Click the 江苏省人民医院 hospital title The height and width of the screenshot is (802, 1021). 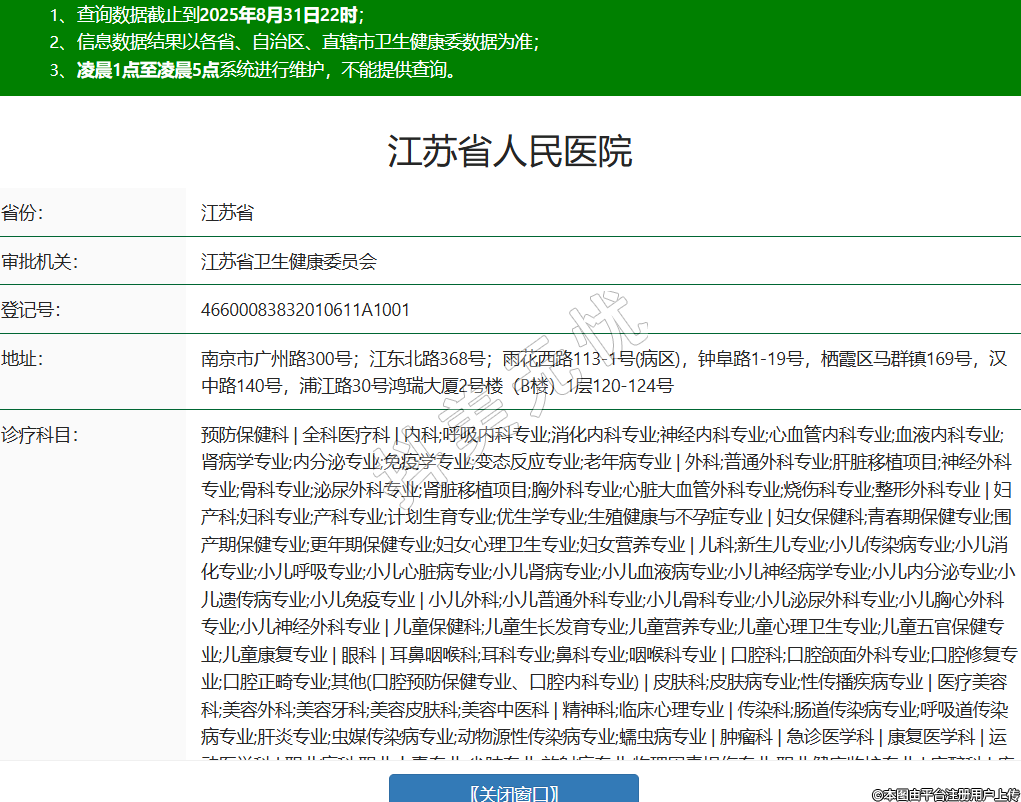[x=510, y=152]
